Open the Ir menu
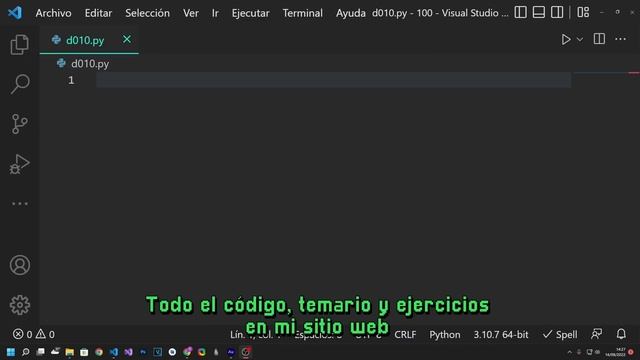This screenshot has width=640, height=360. 215,13
